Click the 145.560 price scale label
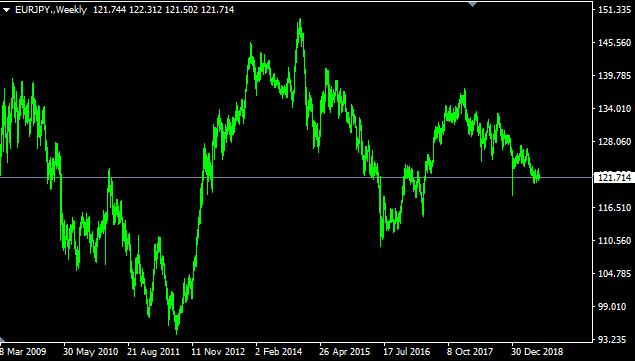 pyautogui.click(x=614, y=43)
